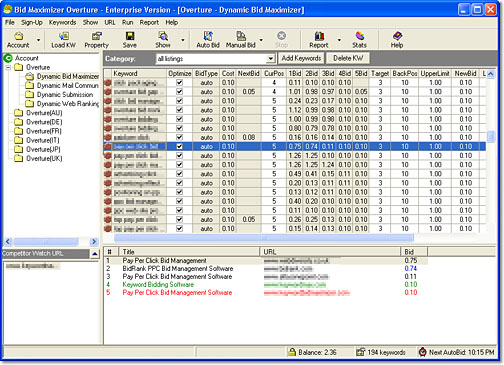Toggle Optimize for row with 1Bid 0.24

point(180,101)
